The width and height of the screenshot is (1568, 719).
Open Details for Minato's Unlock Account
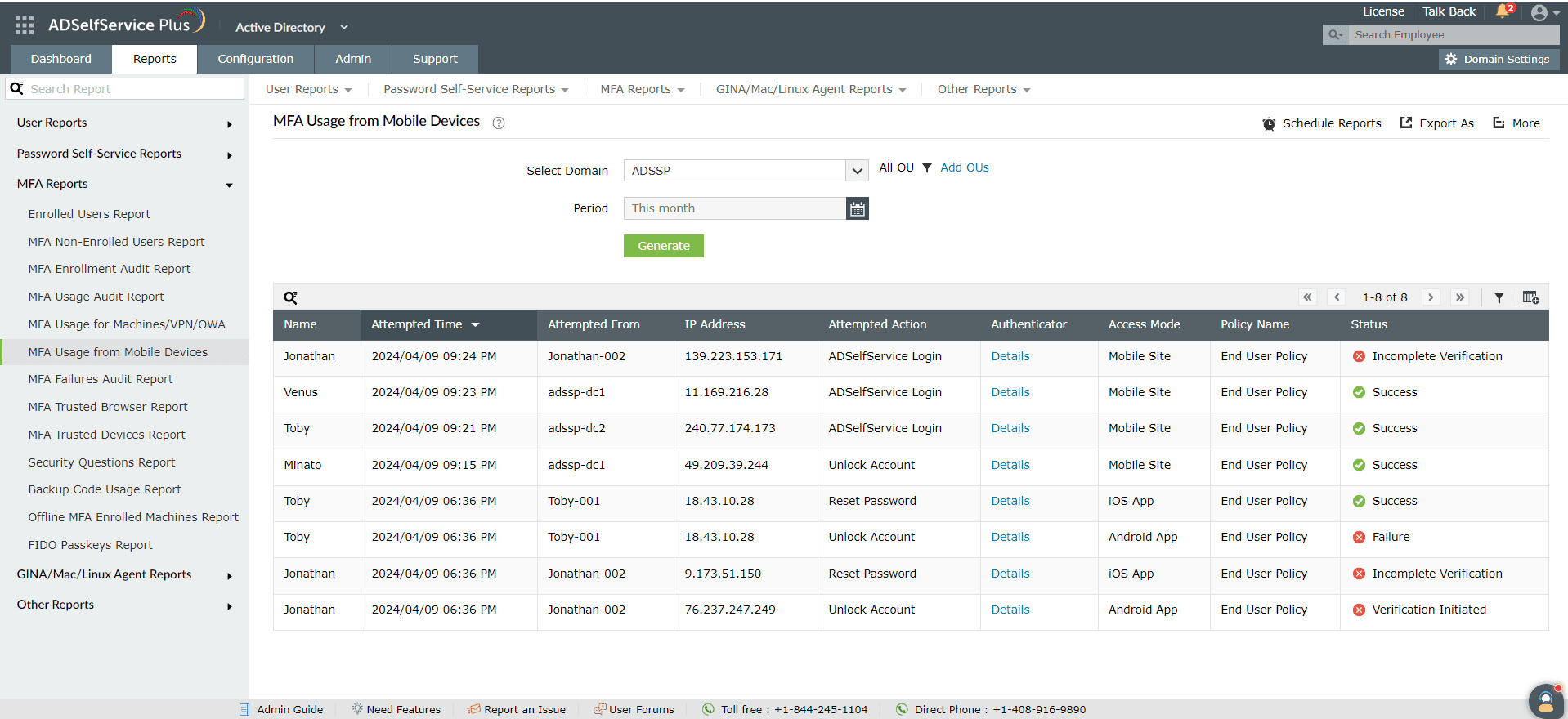click(x=1010, y=465)
